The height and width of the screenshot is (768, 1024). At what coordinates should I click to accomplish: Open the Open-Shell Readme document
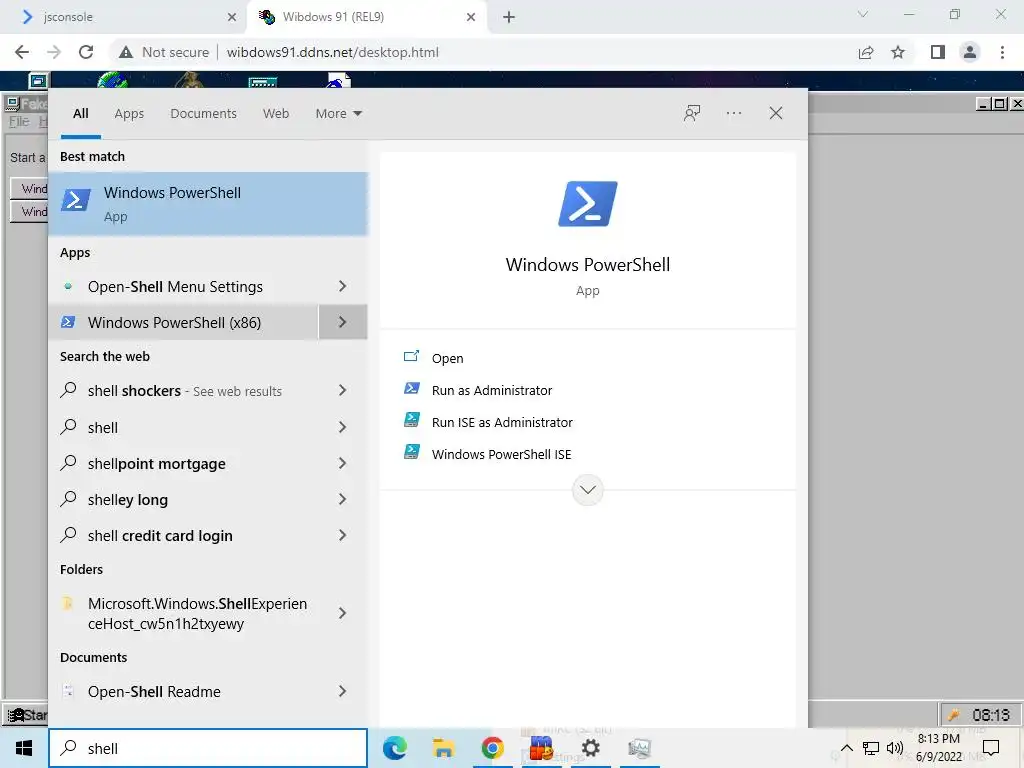click(184, 691)
